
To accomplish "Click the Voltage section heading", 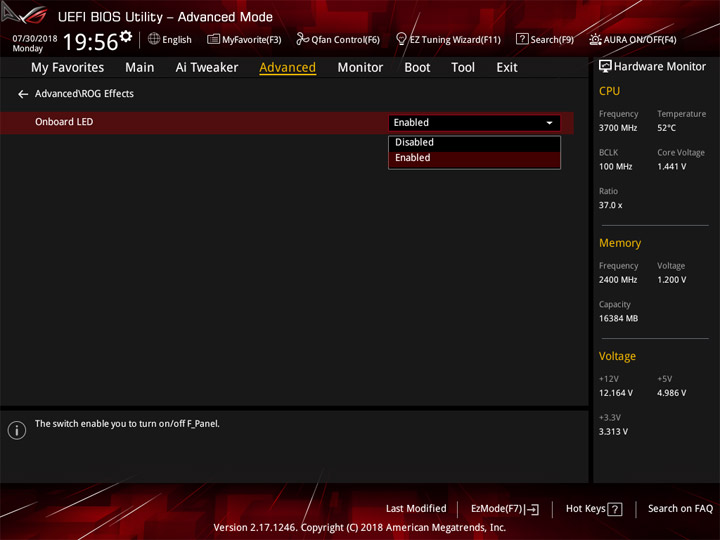I will [x=617, y=356].
